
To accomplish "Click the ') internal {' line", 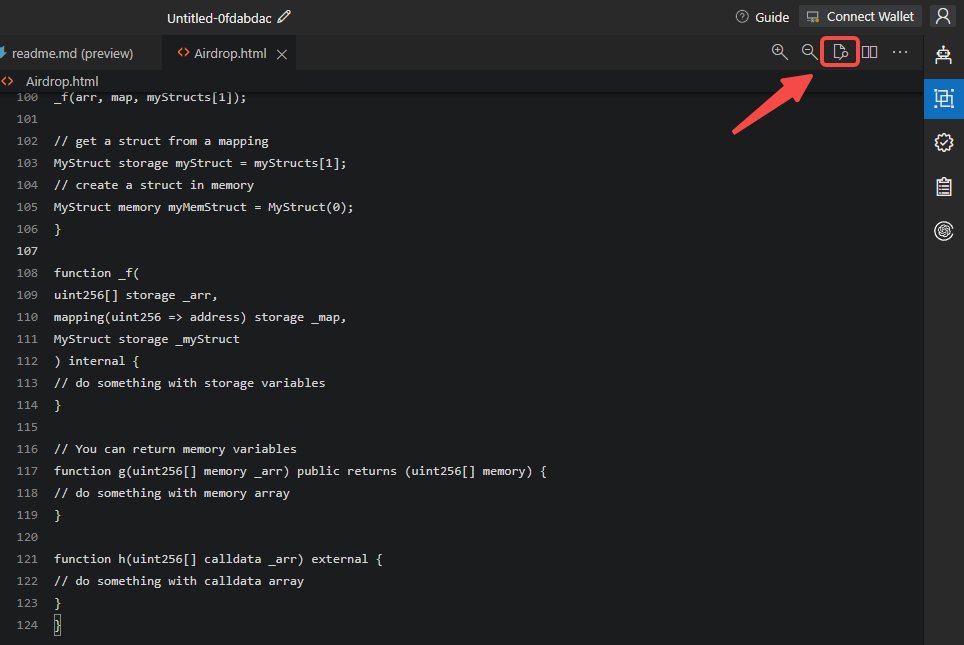I will [97, 361].
